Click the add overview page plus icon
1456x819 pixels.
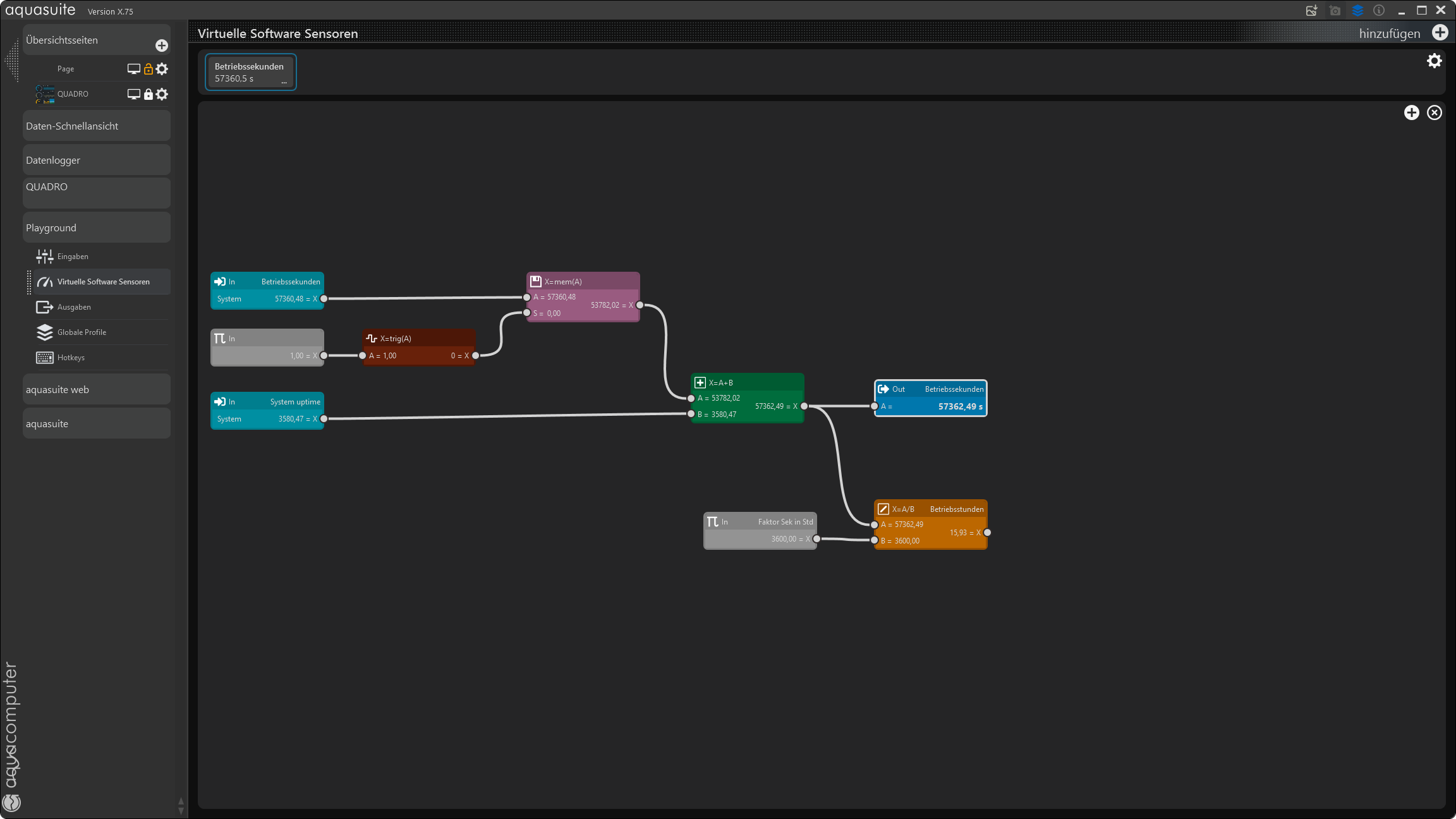coord(162,45)
